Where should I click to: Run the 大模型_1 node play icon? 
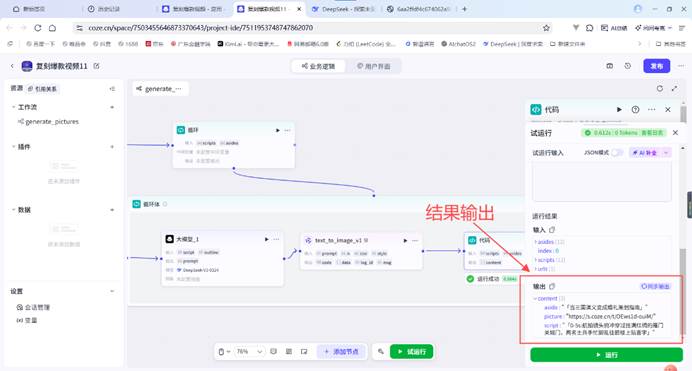[266, 239]
